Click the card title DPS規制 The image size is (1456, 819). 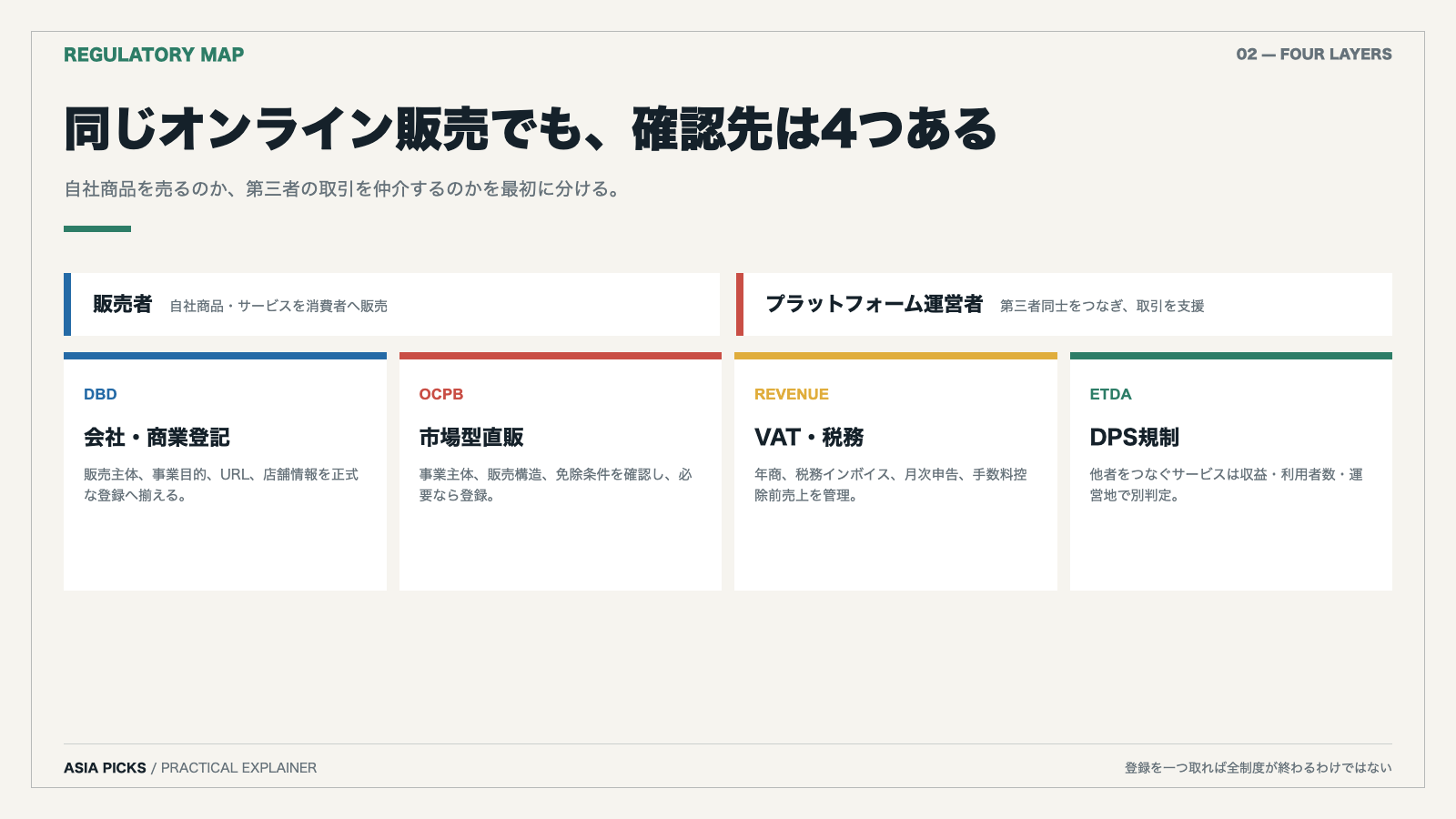1135,438
